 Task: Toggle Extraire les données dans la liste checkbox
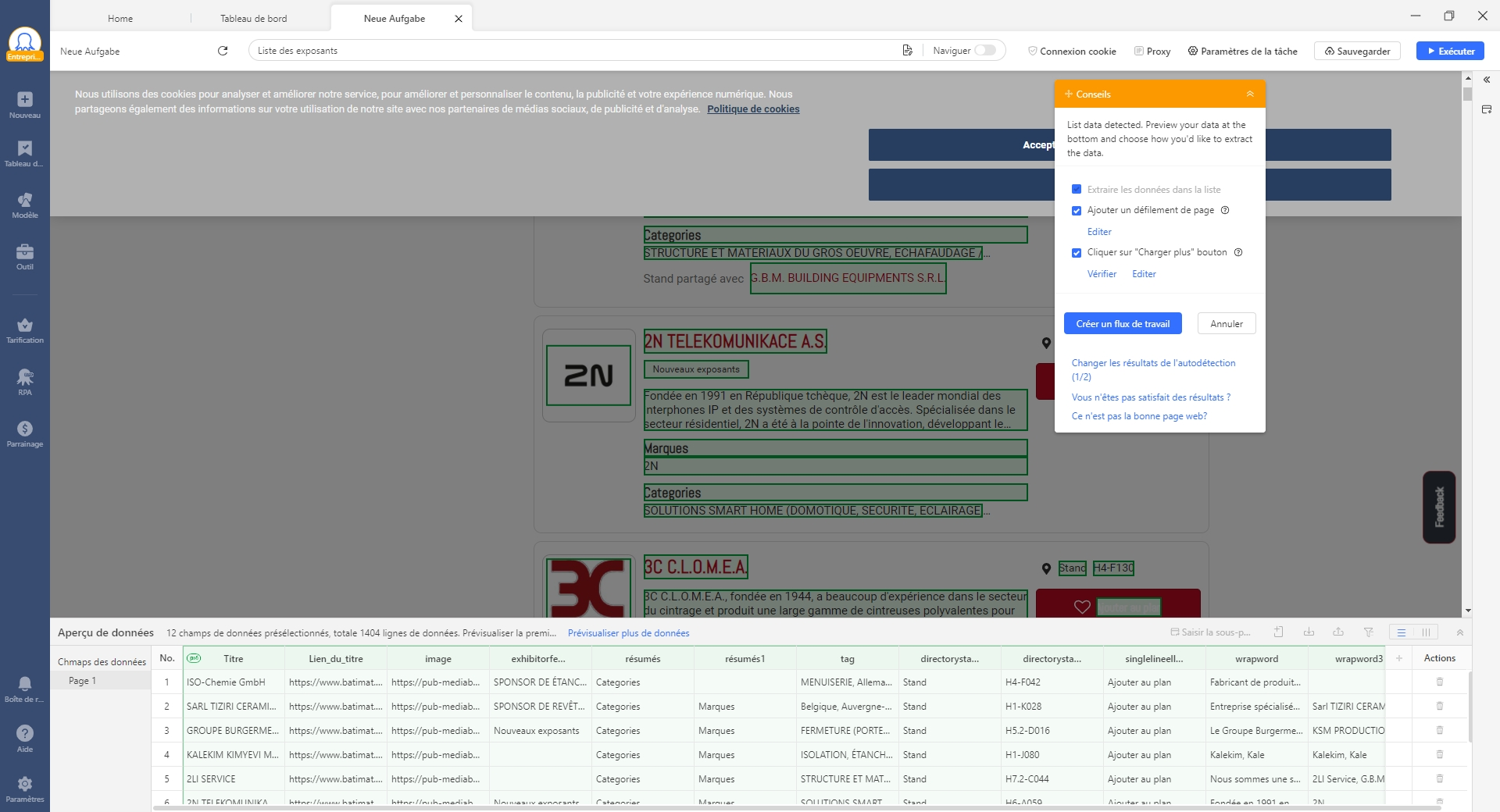[x=1077, y=190]
